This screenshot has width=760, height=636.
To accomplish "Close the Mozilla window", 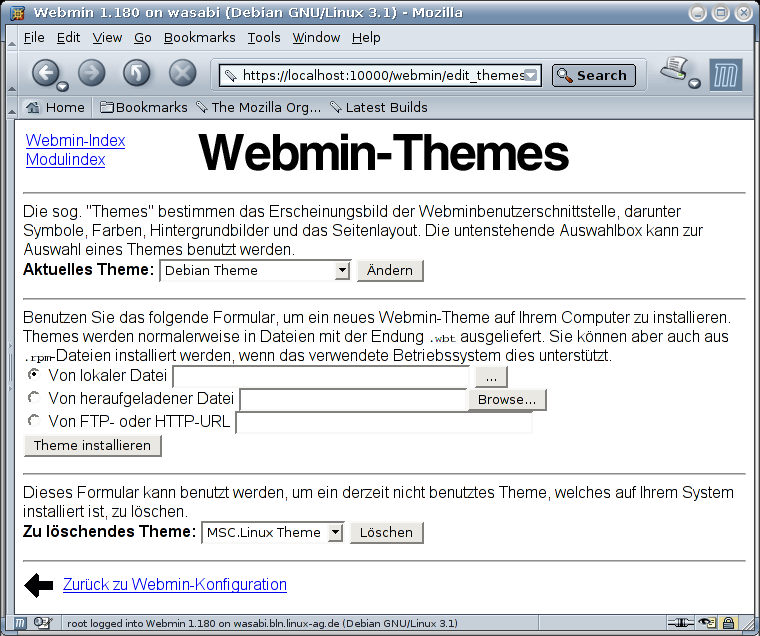I will coord(744,13).
